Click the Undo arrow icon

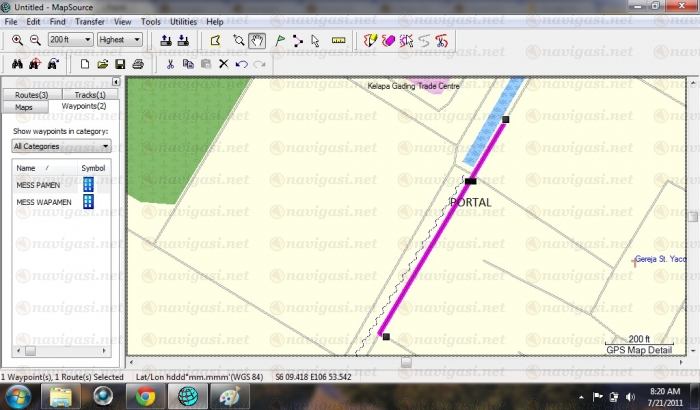(241, 64)
